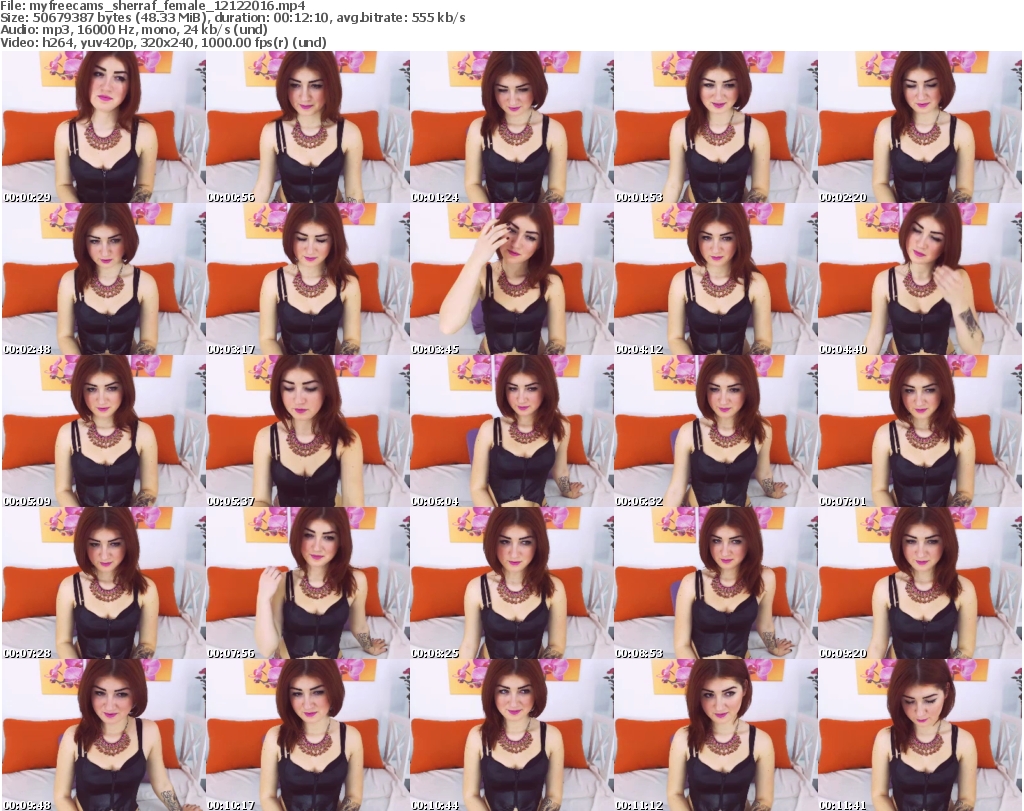The image size is (1024, 811).
Task: Select the frame marked 00:06:32
Action: pyautogui.click(x=716, y=431)
